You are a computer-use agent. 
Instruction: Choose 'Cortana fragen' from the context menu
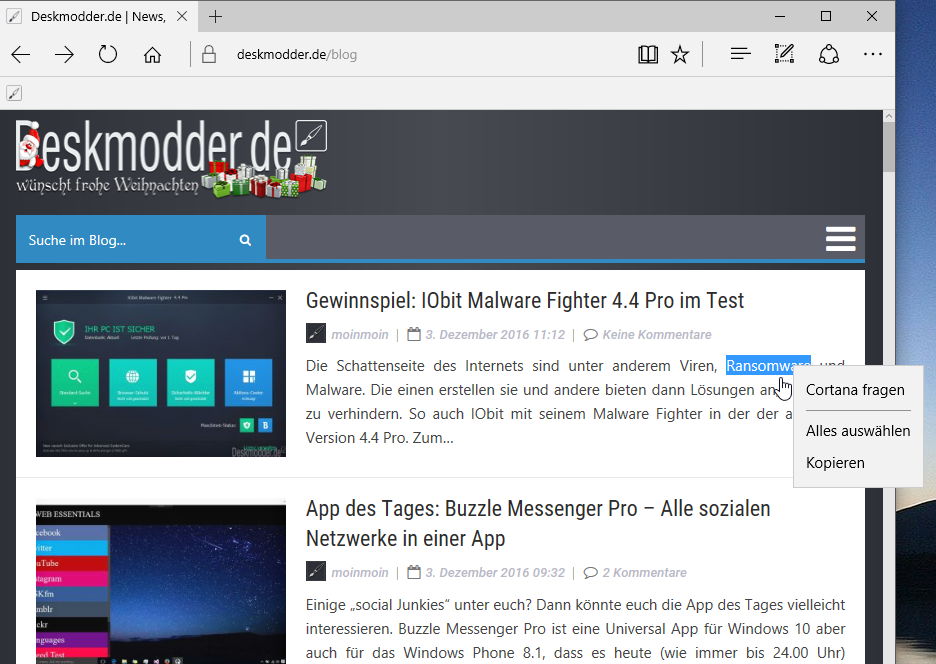855,390
